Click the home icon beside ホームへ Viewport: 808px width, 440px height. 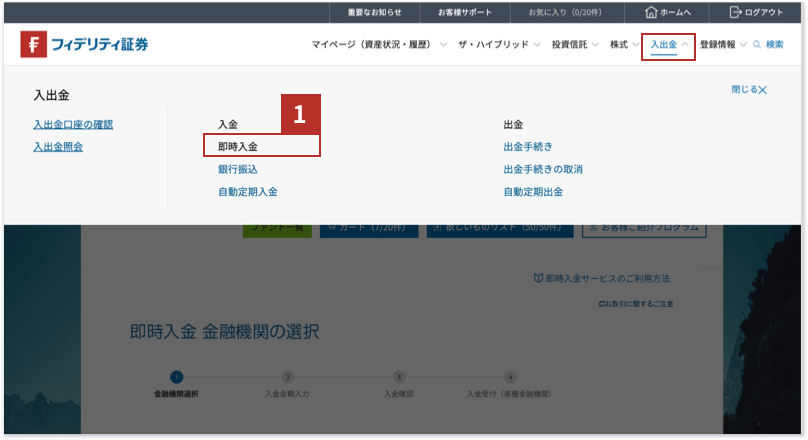click(651, 12)
